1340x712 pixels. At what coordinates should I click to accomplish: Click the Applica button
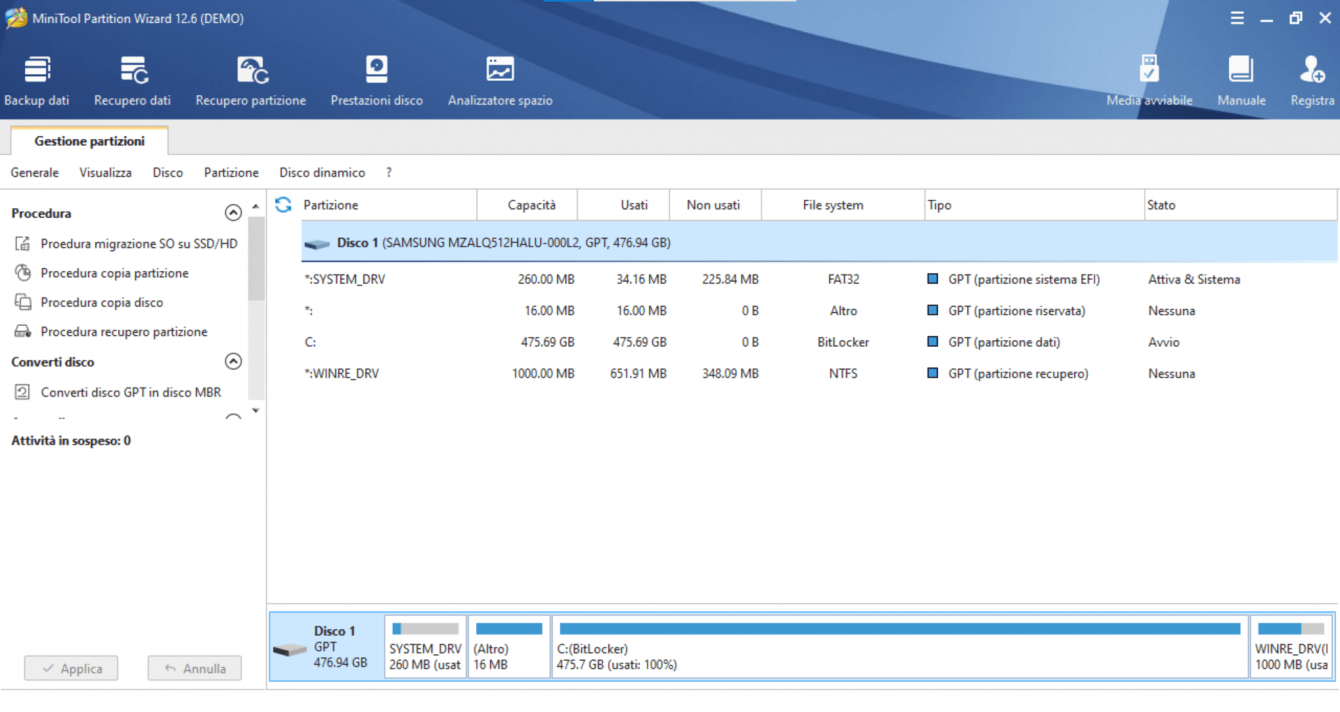(71, 668)
